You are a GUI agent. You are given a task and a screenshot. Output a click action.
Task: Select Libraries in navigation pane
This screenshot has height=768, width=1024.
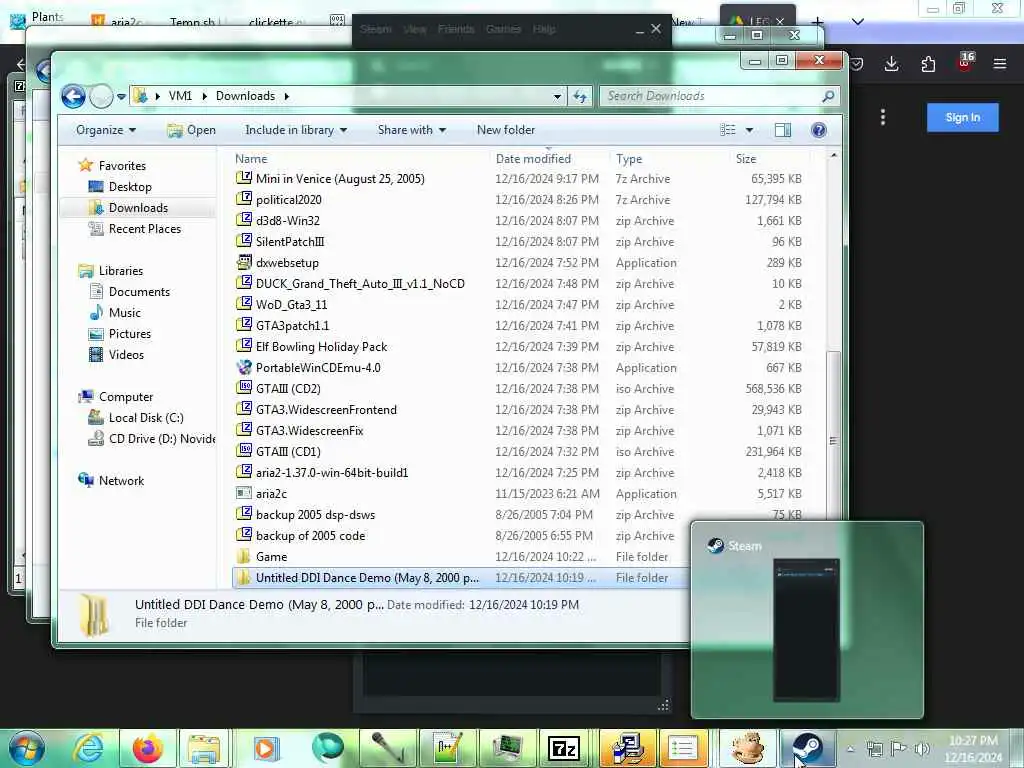pyautogui.click(x=120, y=270)
